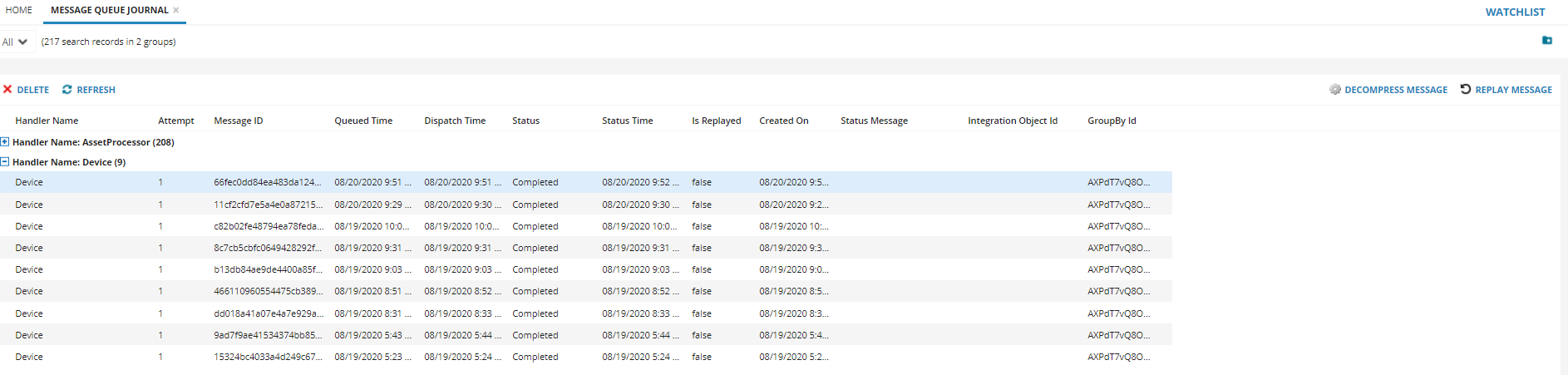Expand the AssetProcessor handler group
This screenshot has height=375, width=1568.
coord(5,142)
